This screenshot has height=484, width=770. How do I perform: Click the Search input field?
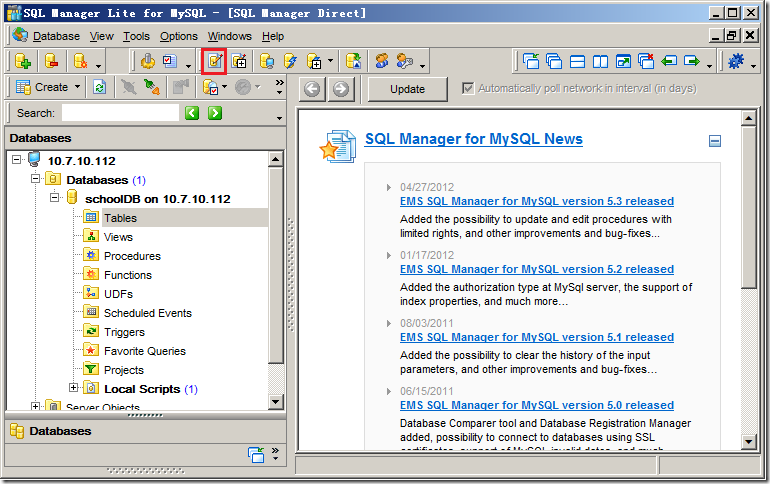(x=120, y=113)
